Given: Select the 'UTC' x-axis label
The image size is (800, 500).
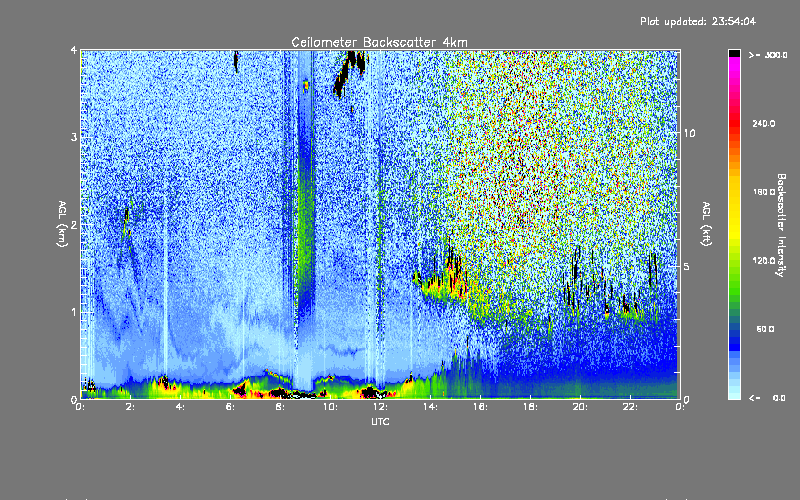Looking at the screenshot, I should click(380, 421).
